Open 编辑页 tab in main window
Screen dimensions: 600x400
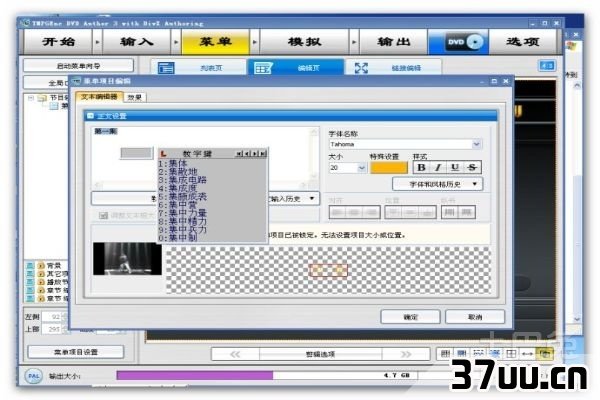point(296,68)
